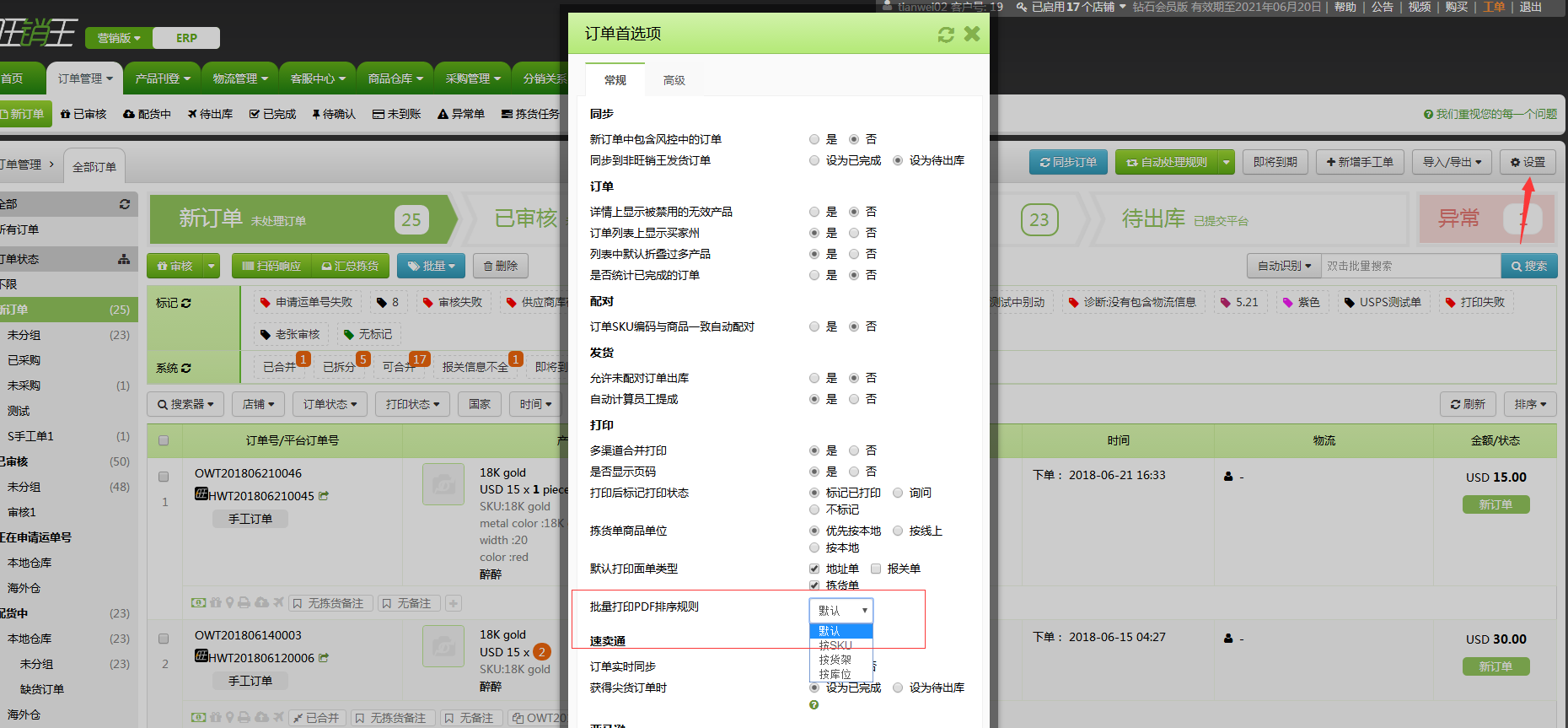Click the hierarchy icon beside 订单状态

[x=124, y=259]
